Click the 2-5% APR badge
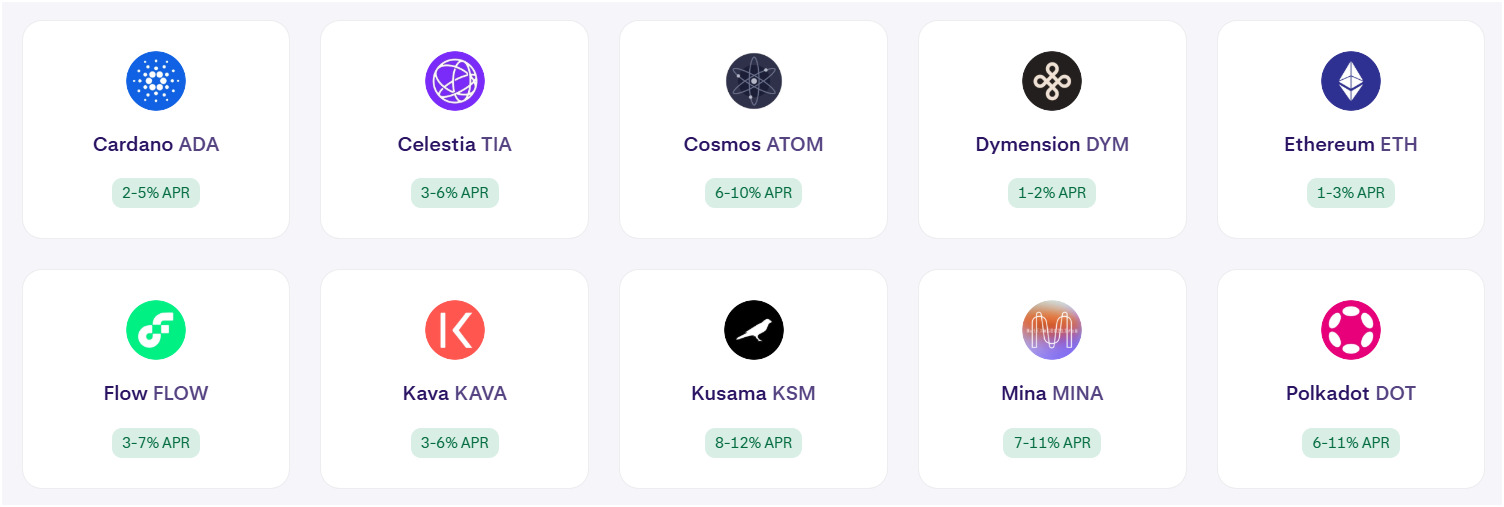 (x=156, y=193)
